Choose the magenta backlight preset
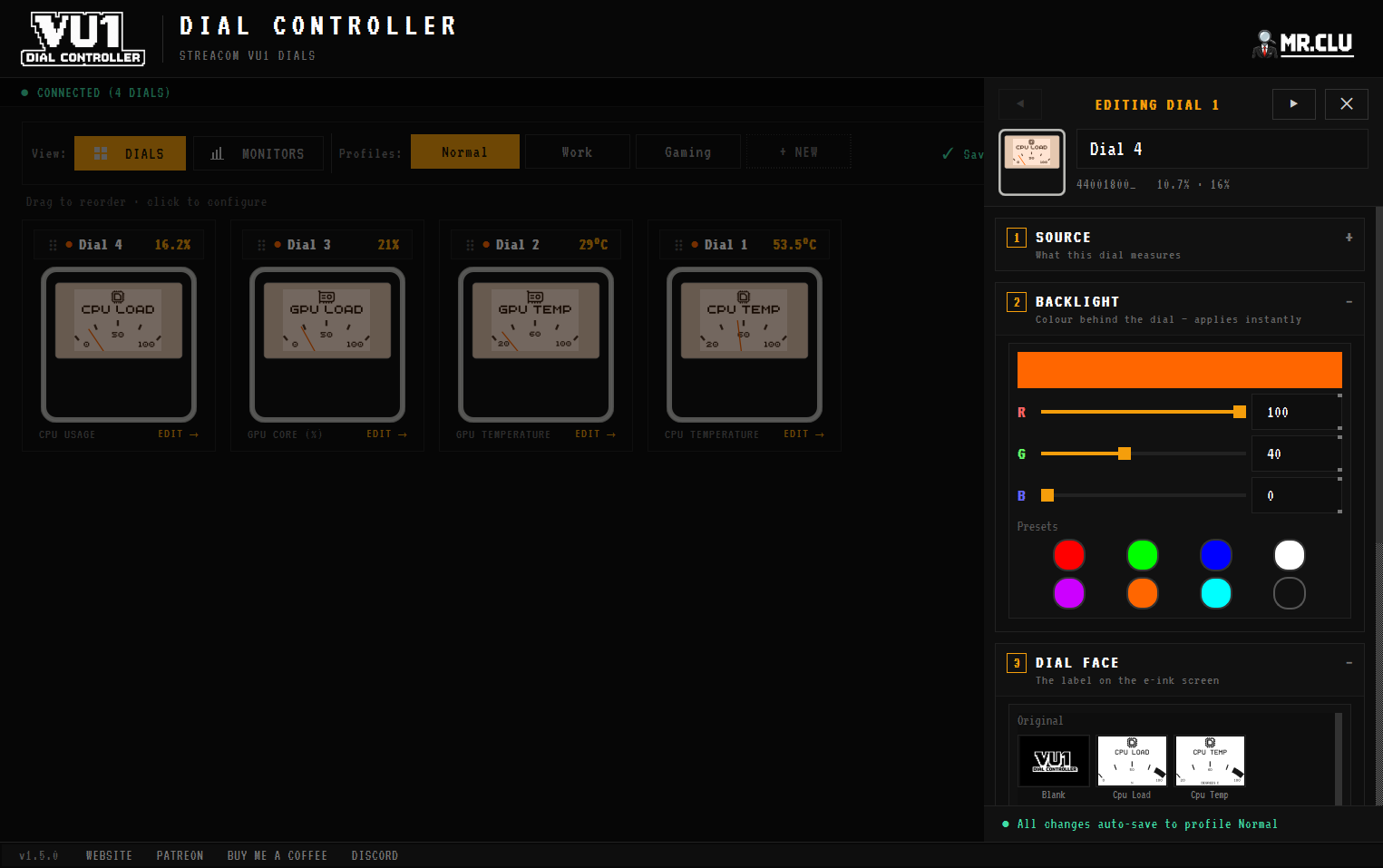 pyautogui.click(x=1069, y=593)
